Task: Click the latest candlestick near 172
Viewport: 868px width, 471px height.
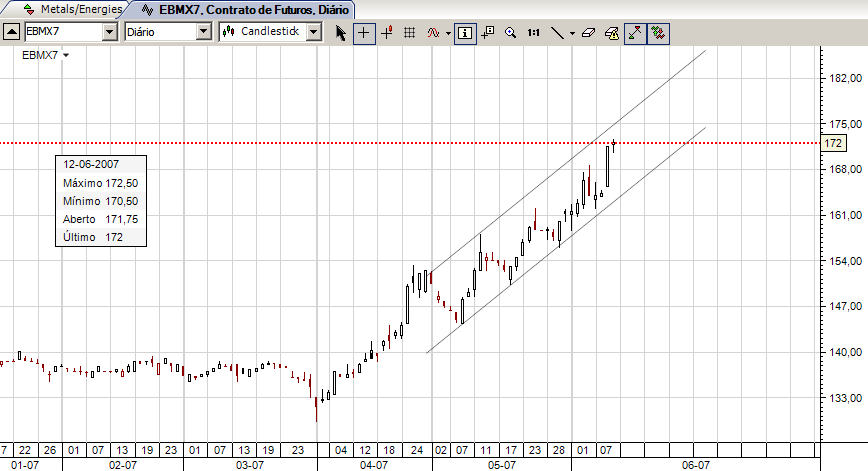Action: click(x=613, y=145)
